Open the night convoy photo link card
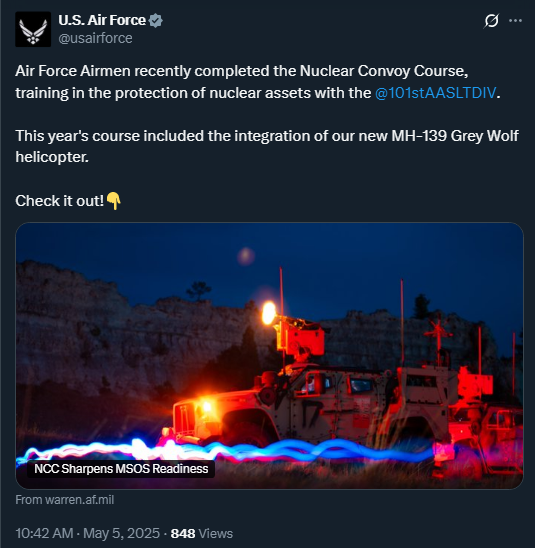The image size is (535, 548). point(269,355)
